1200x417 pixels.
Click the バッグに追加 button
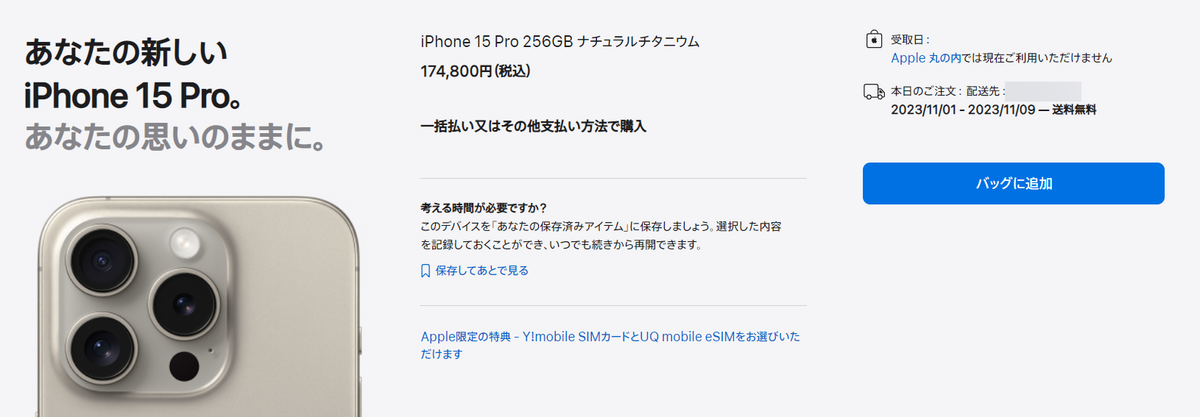[x=1013, y=183]
